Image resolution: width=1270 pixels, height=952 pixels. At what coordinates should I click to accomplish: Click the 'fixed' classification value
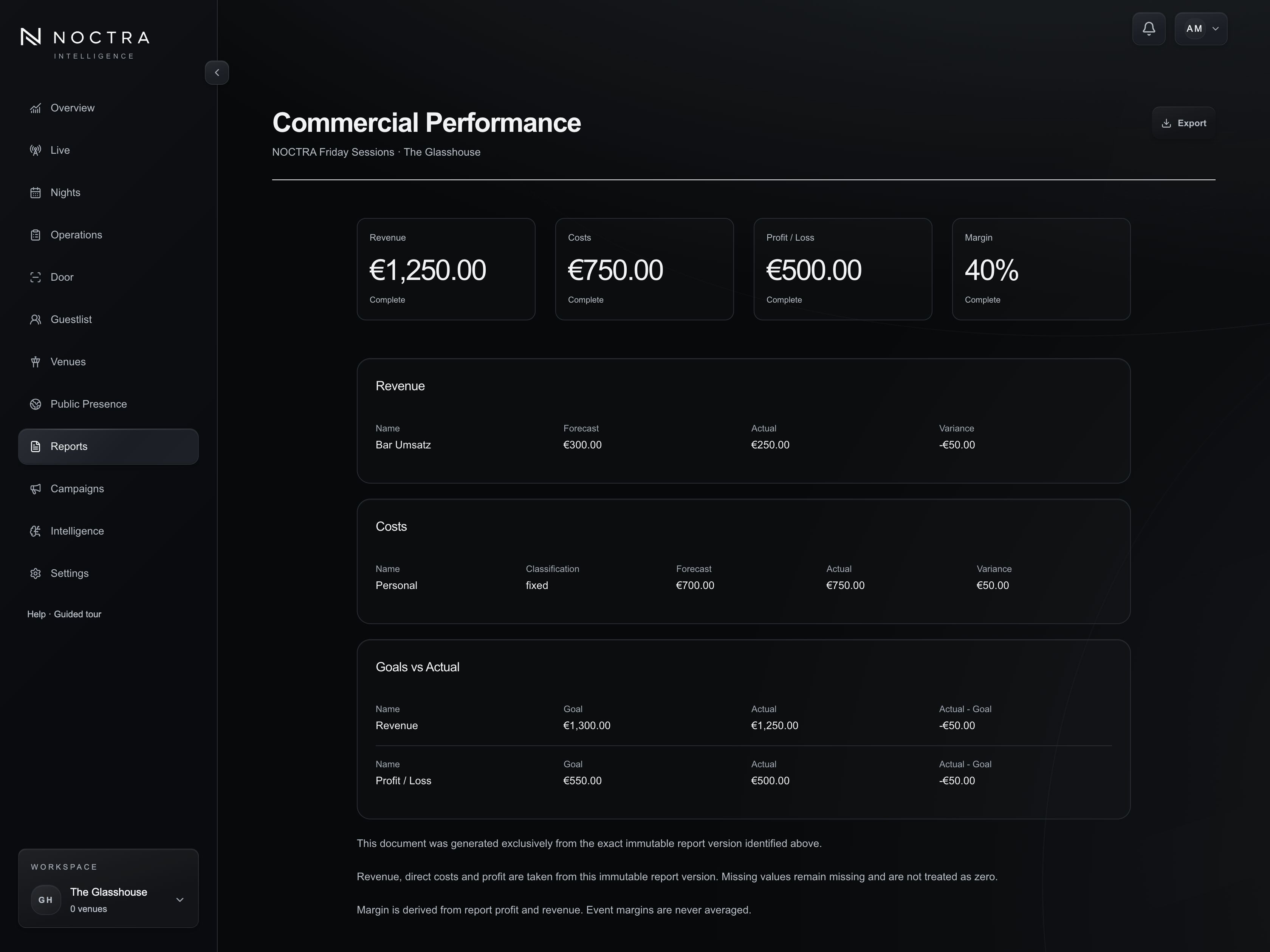537,585
